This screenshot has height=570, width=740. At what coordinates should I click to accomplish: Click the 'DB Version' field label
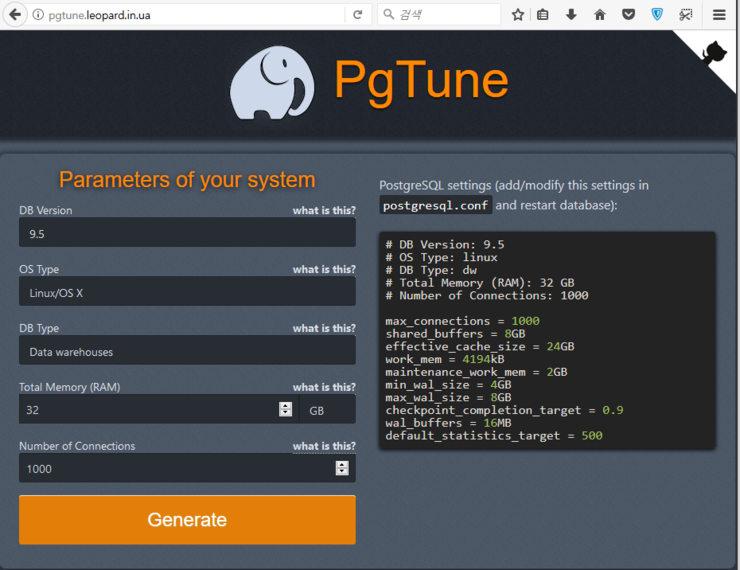coord(46,210)
